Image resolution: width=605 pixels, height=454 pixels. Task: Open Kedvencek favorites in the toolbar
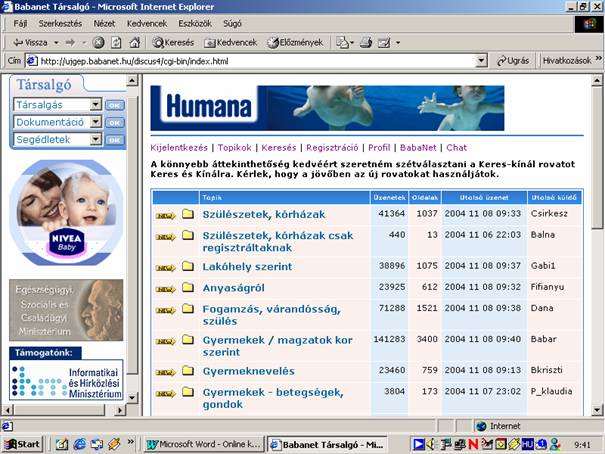click(x=230, y=43)
